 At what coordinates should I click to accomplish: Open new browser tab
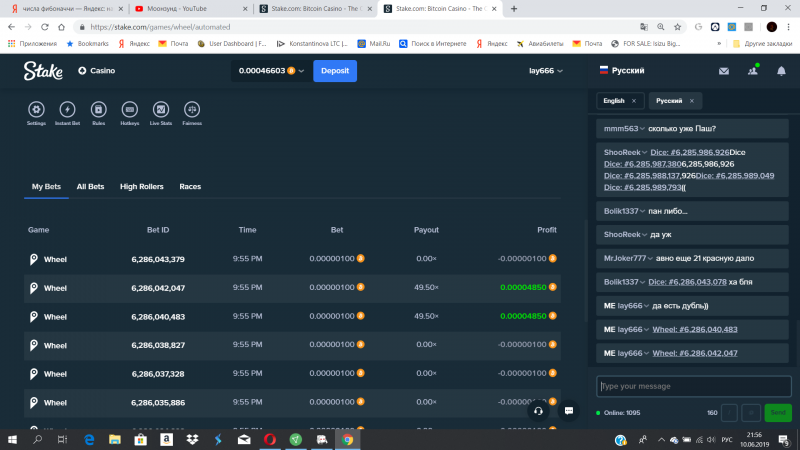click(x=514, y=9)
